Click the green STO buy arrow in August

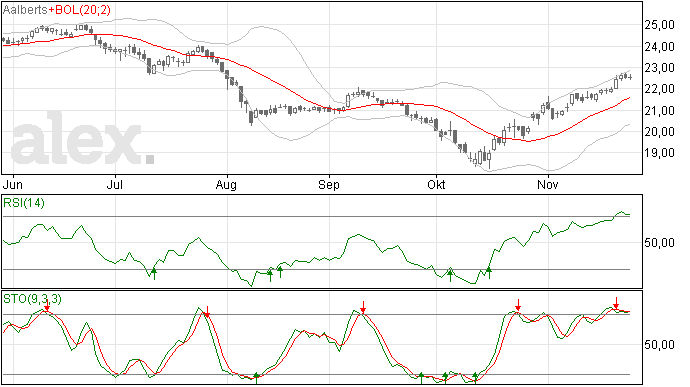(x=257, y=378)
